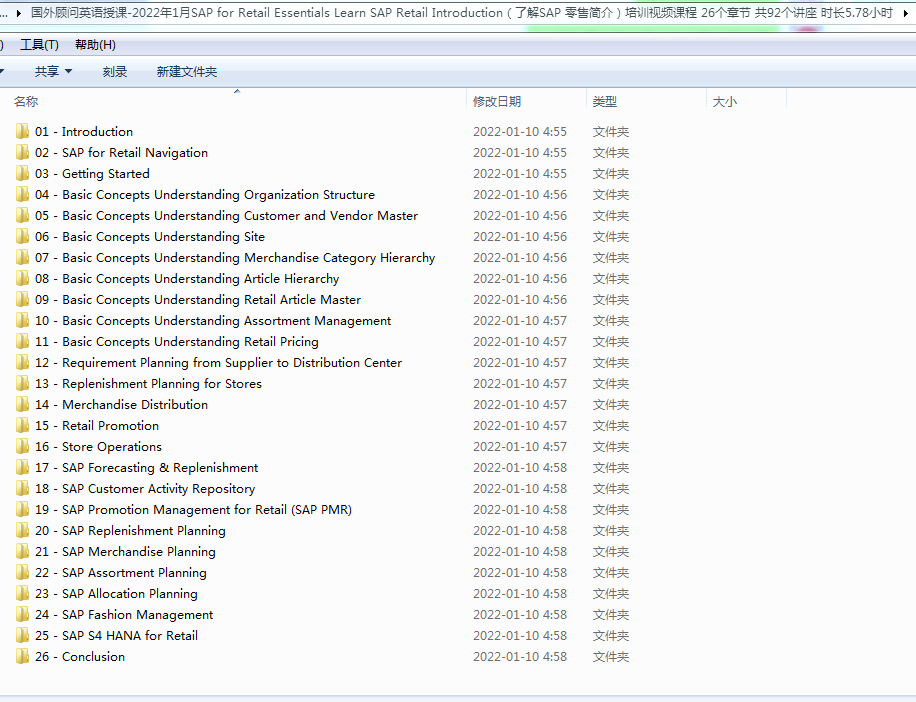
Task: Select '11 - Basic Concepts Understanding Retail Pricing'
Action: (176, 342)
